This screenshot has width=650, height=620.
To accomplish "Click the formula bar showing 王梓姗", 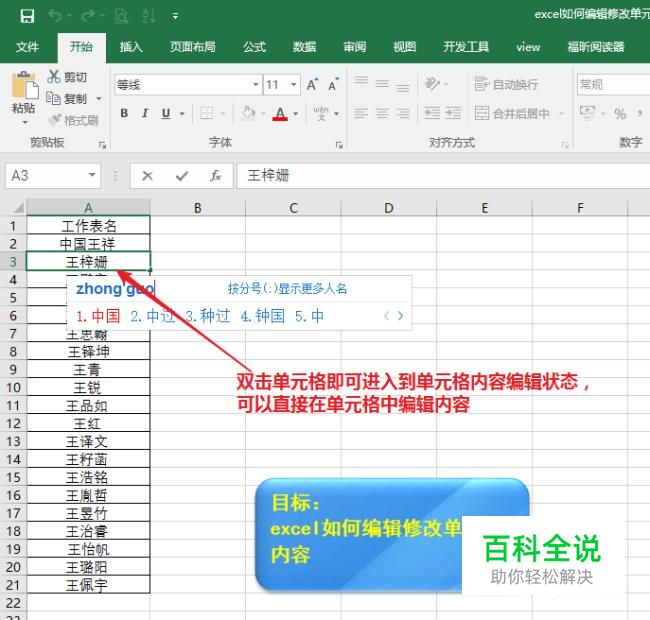I will pos(443,176).
